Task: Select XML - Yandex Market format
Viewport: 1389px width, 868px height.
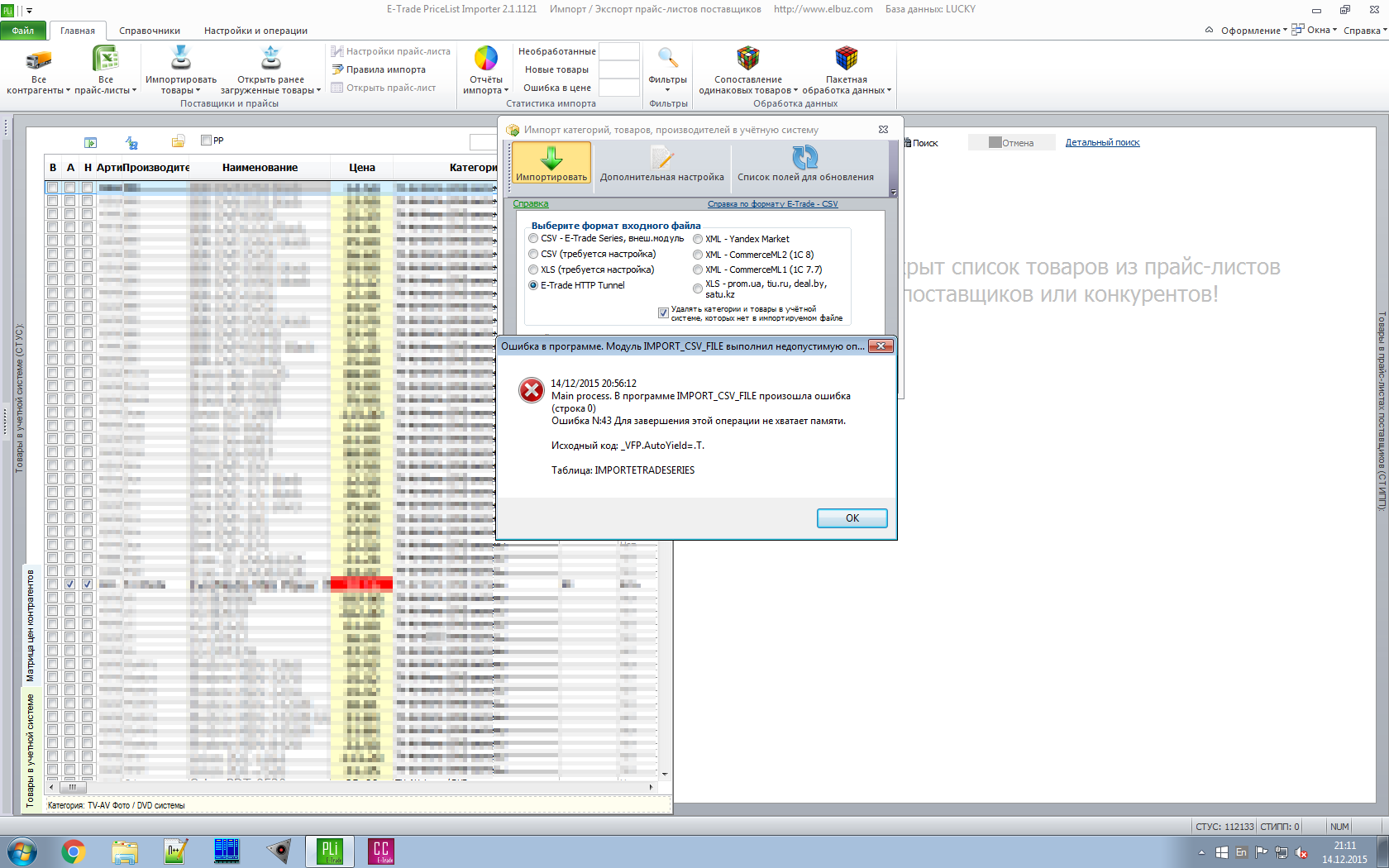Action: click(x=698, y=239)
